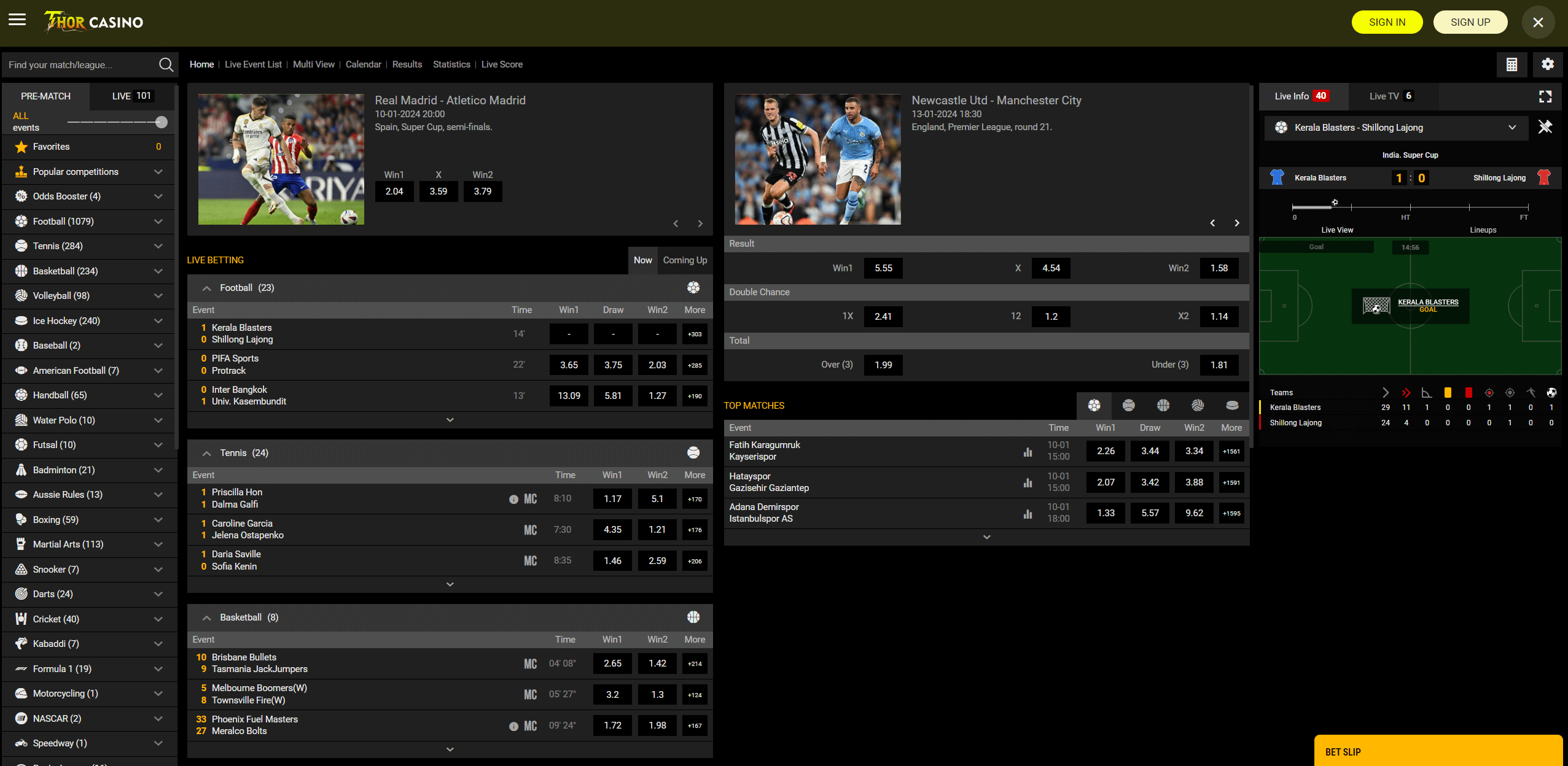Open the Live TV tab

point(1391,96)
